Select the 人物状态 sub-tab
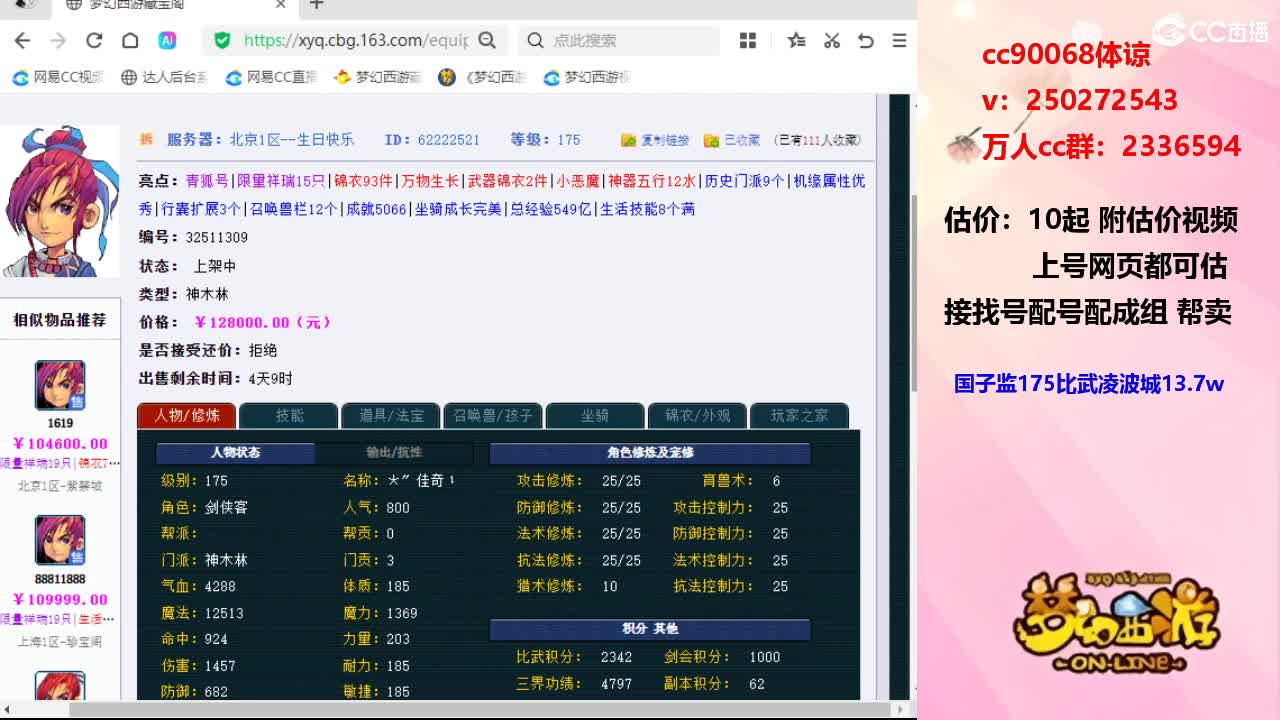The image size is (1280, 720). click(x=235, y=453)
